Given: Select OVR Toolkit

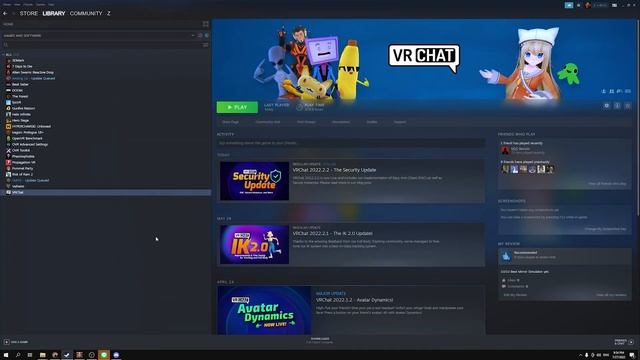Looking at the screenshot, I should click(x=21, y=150).
